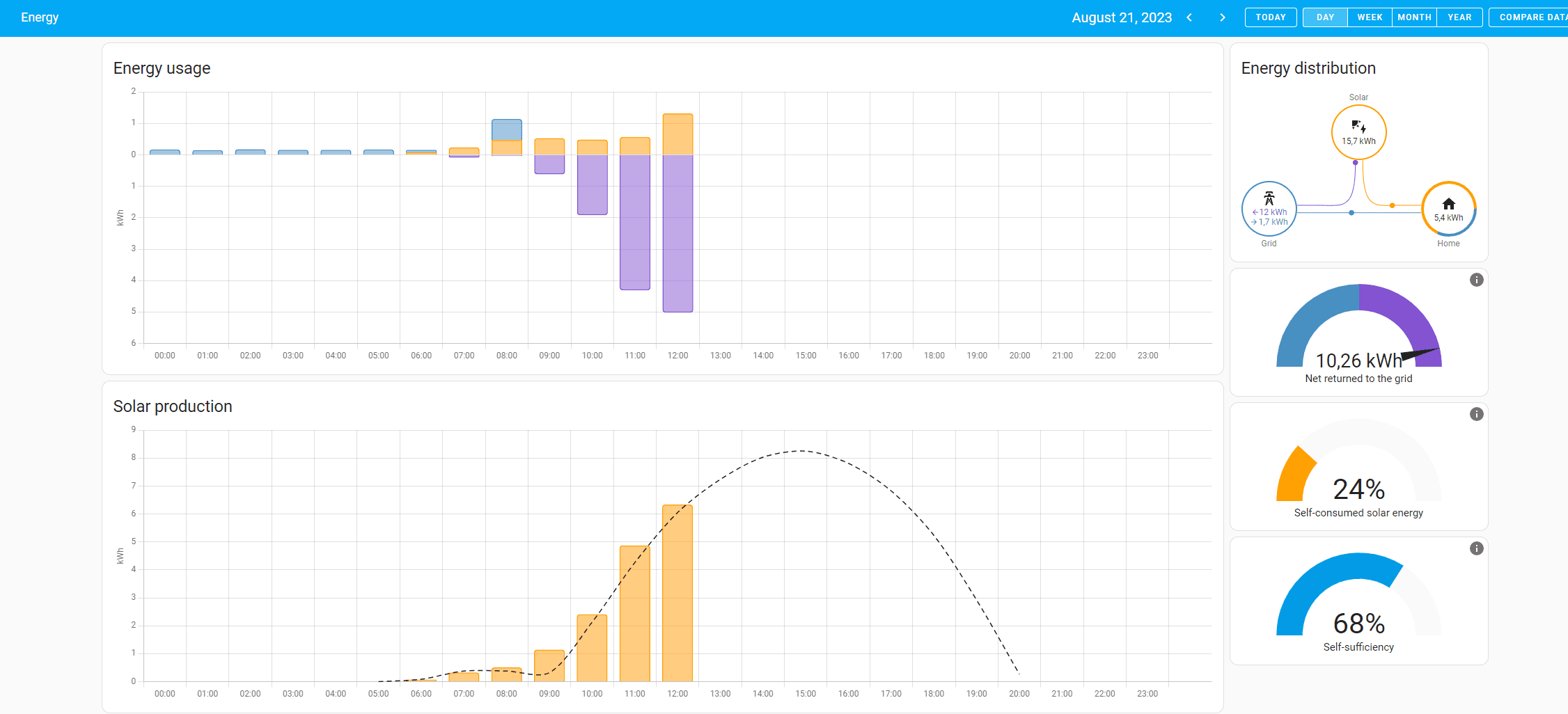Click the 12 kWh returned-to-grid value
Screen dimensions: 1568x714
click(1270, 212)
